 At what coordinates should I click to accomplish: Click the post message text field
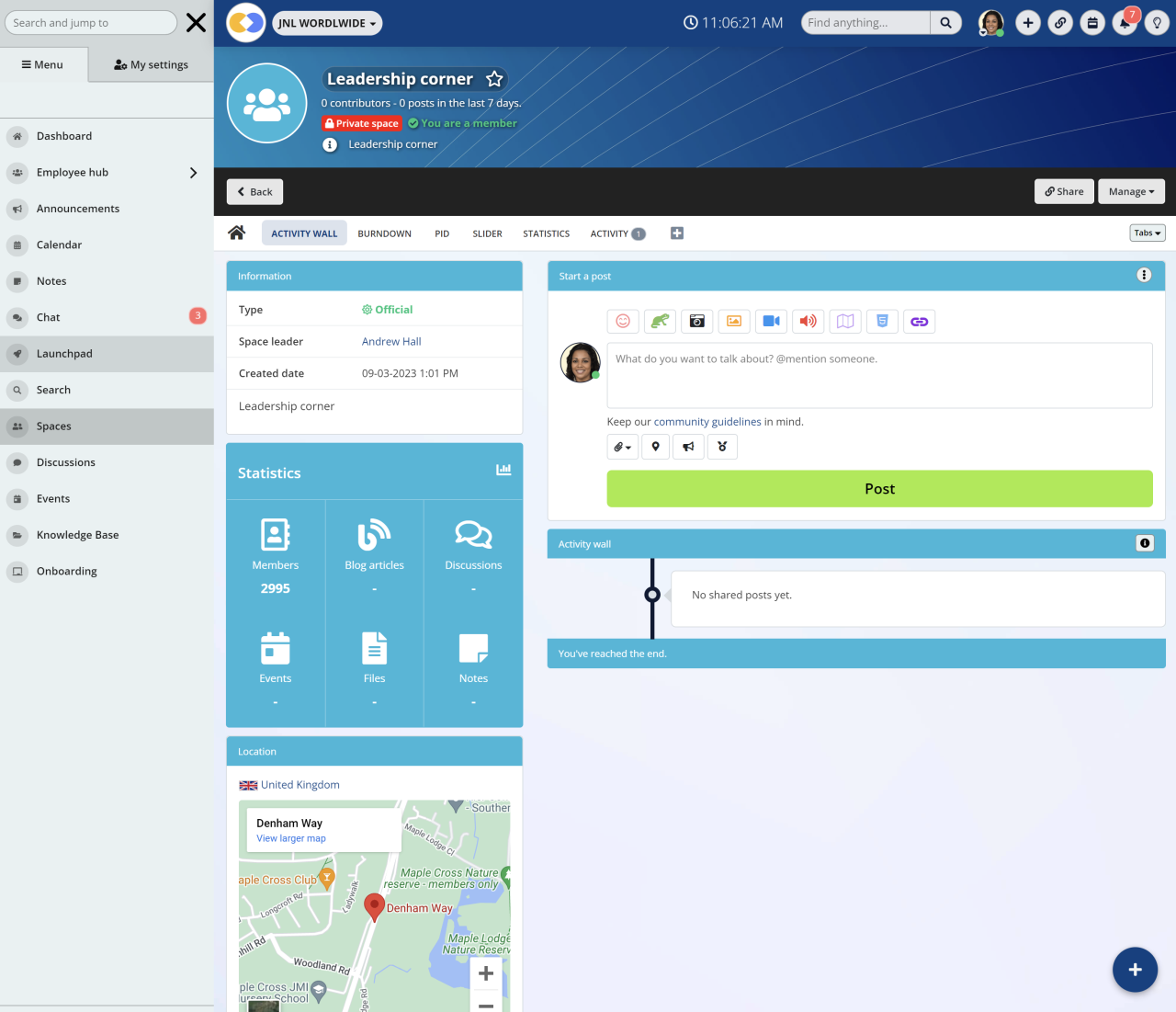pos(879,375)
